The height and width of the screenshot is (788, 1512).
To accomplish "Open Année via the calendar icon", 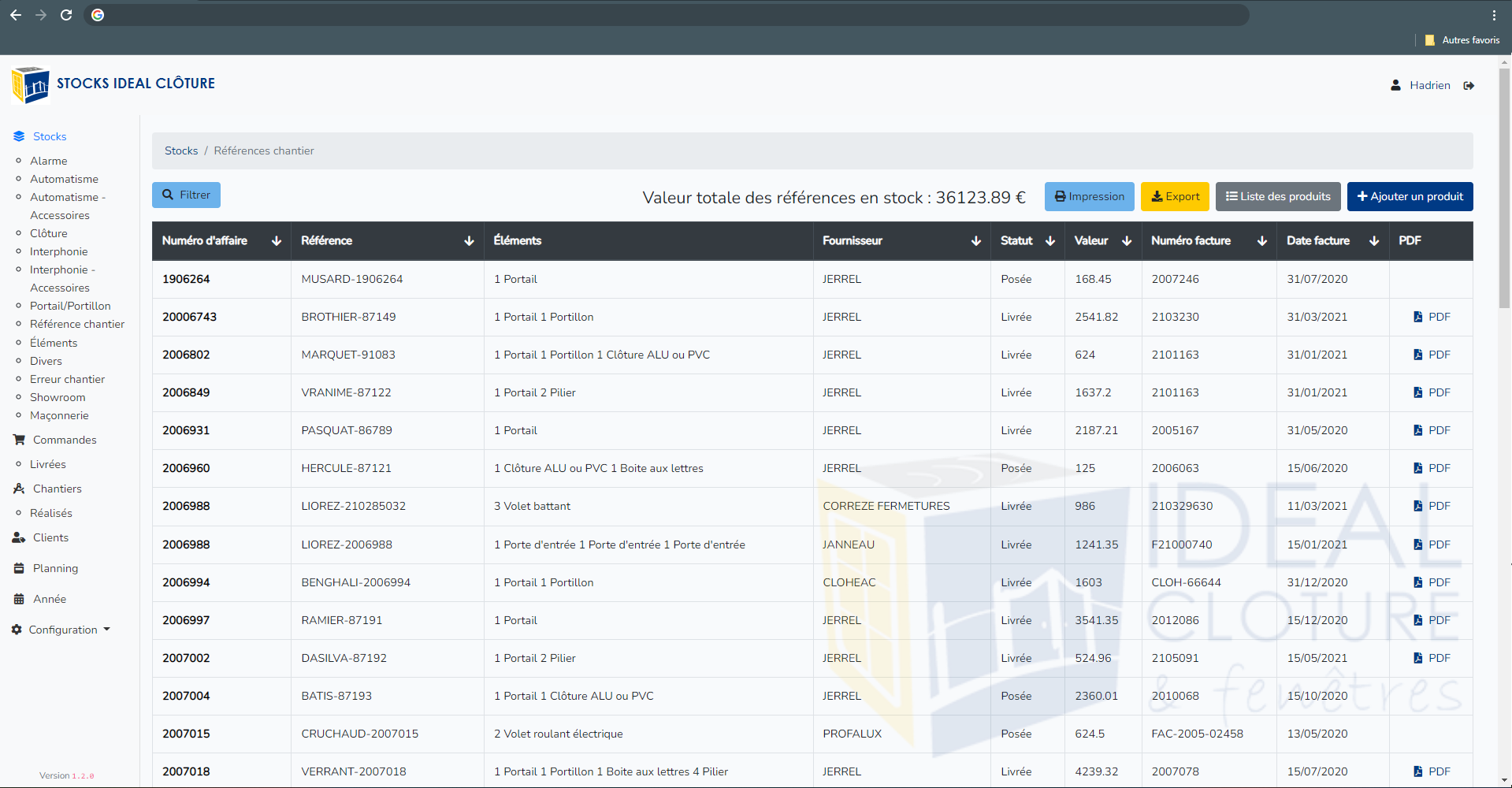I will pos(18,598).
